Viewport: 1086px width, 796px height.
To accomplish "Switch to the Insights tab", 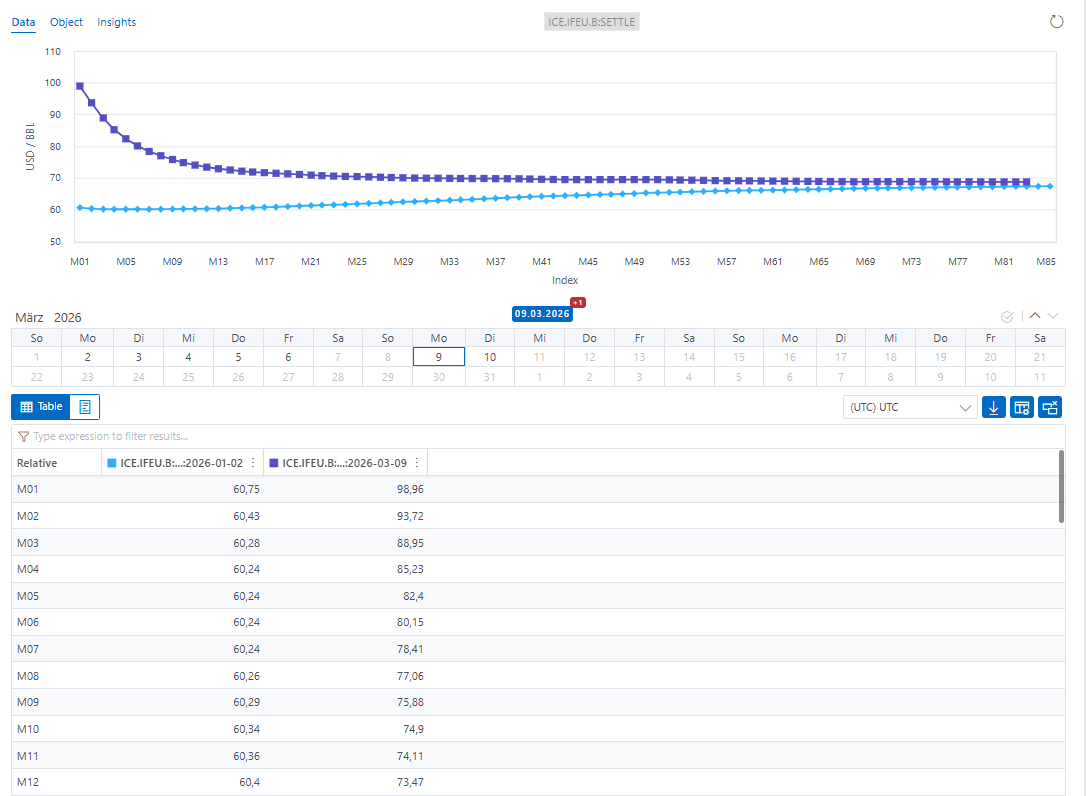I will [117, 22].
